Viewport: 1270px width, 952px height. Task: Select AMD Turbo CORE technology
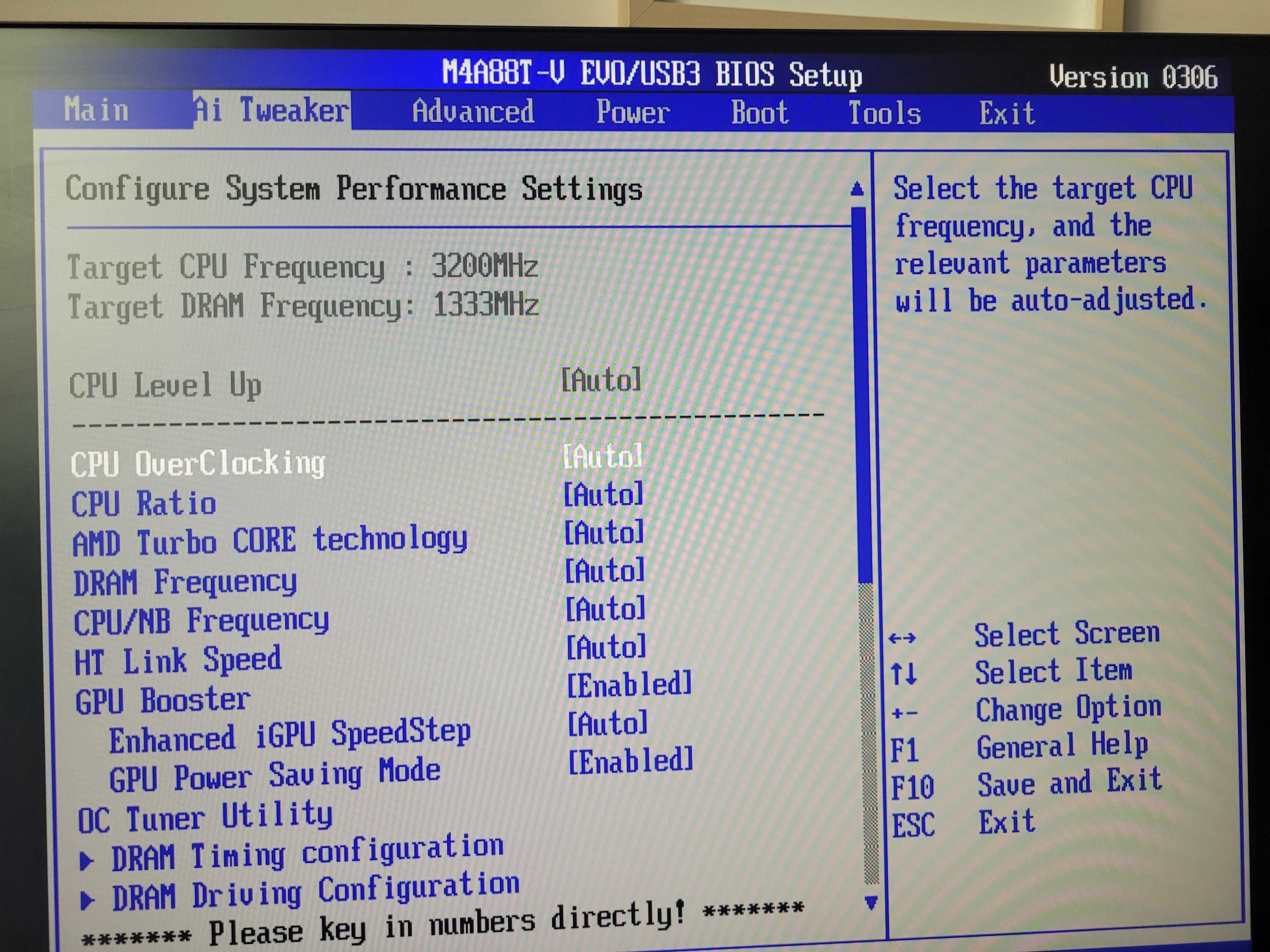click(x=270, y=541)
